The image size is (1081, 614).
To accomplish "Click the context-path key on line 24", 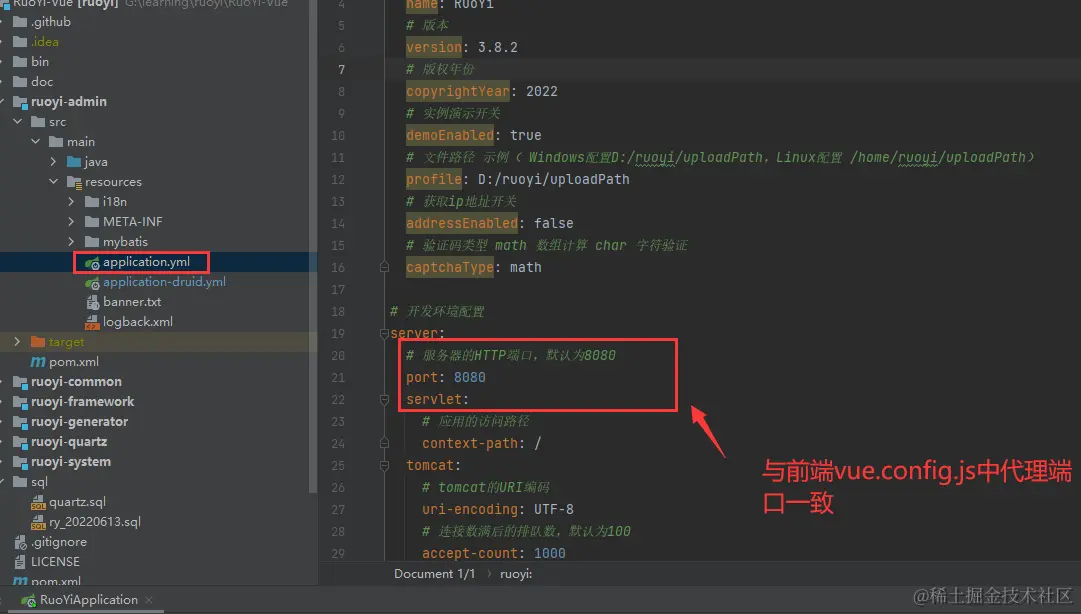I will pos(469,444).
